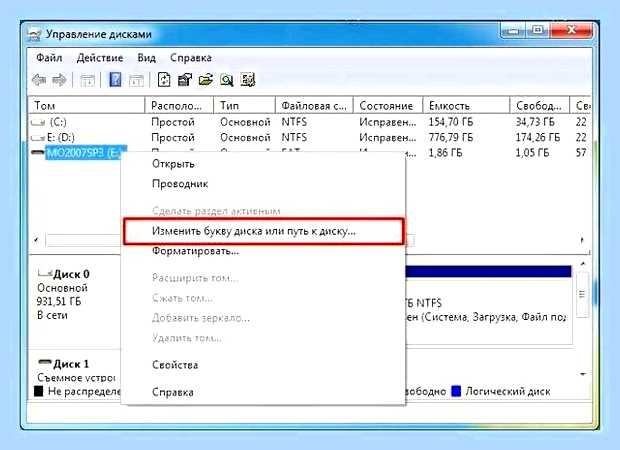Click the disk pane scroll-down arrow
The height and width of the screenshot is (450, 620).
pos(583,374)
